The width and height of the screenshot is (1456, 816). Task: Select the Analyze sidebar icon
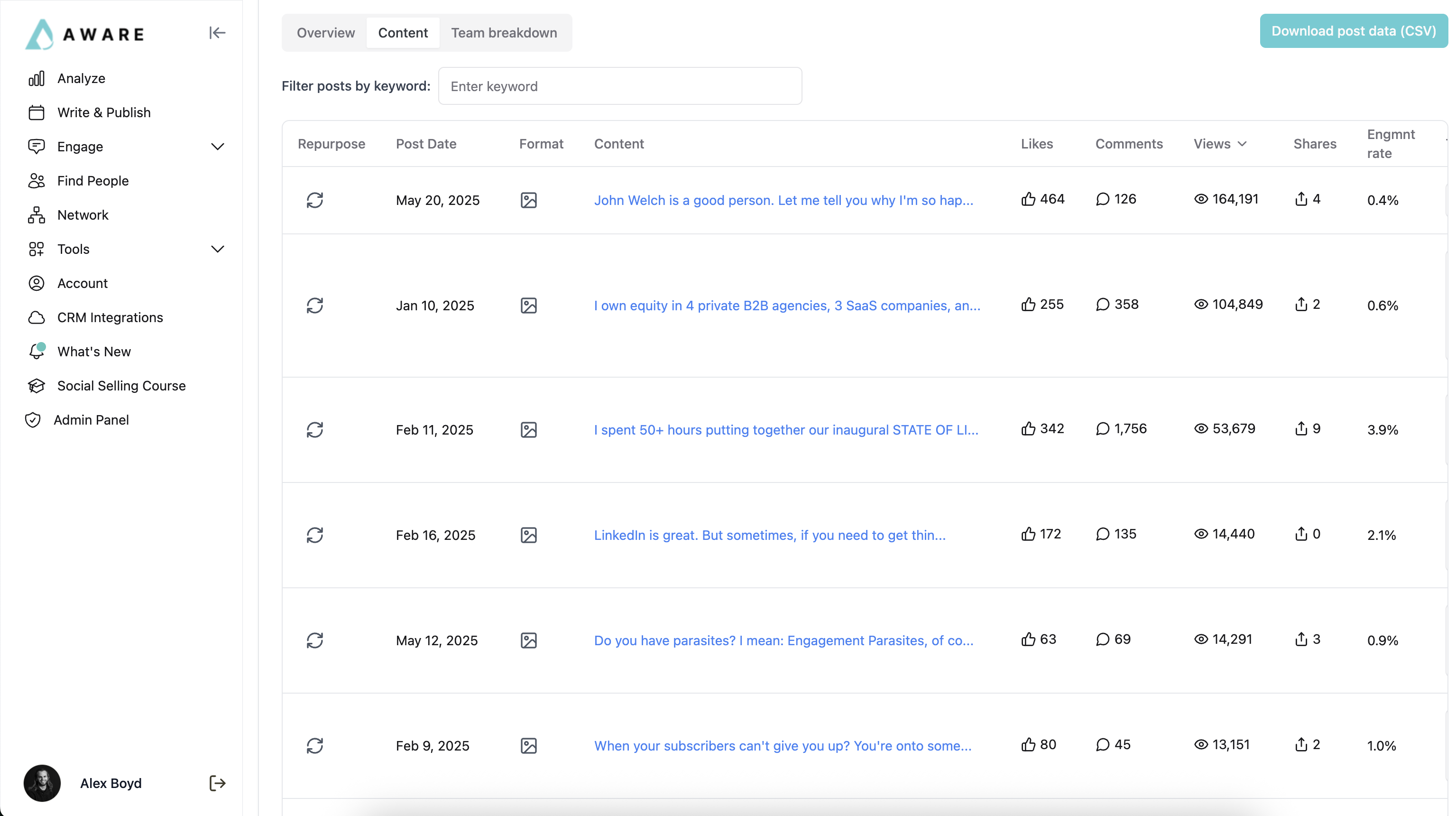(x=36, y=78)
